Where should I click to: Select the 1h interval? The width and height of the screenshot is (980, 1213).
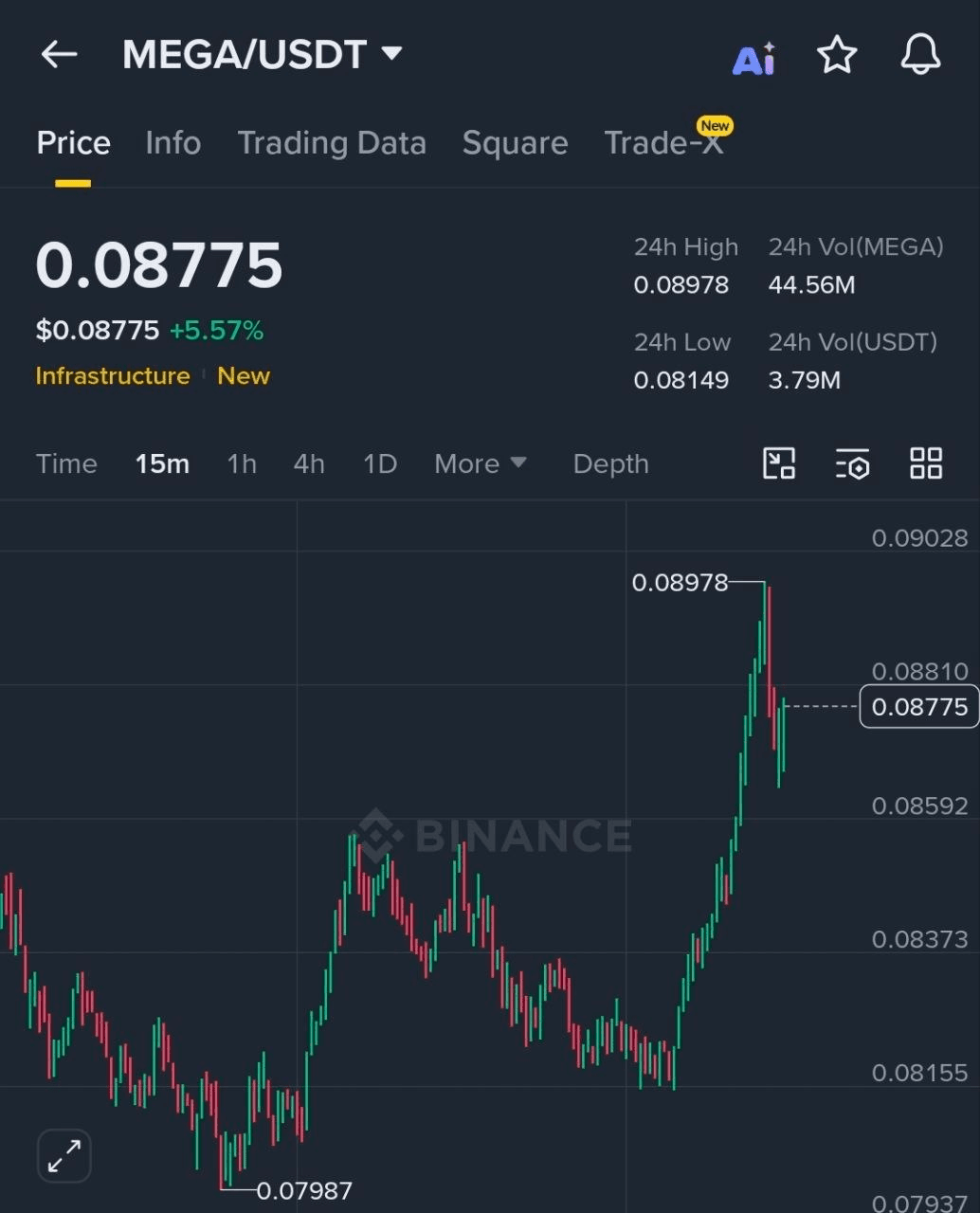[242, 463]
